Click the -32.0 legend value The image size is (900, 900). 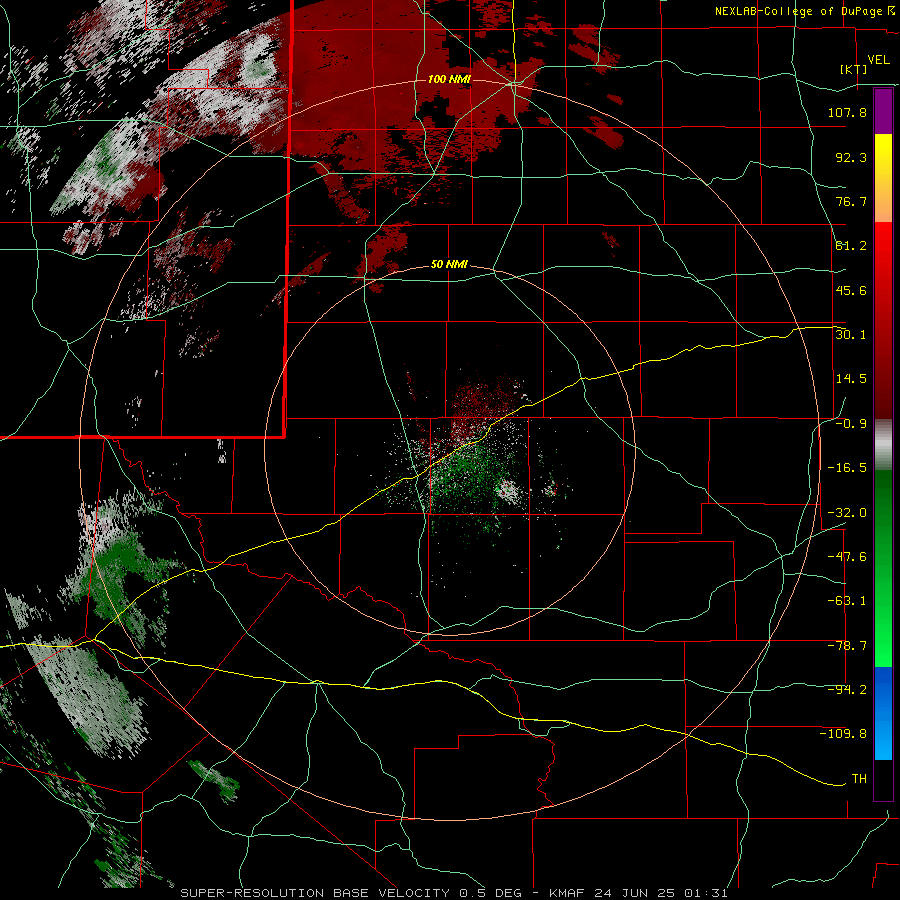(847, 513)
